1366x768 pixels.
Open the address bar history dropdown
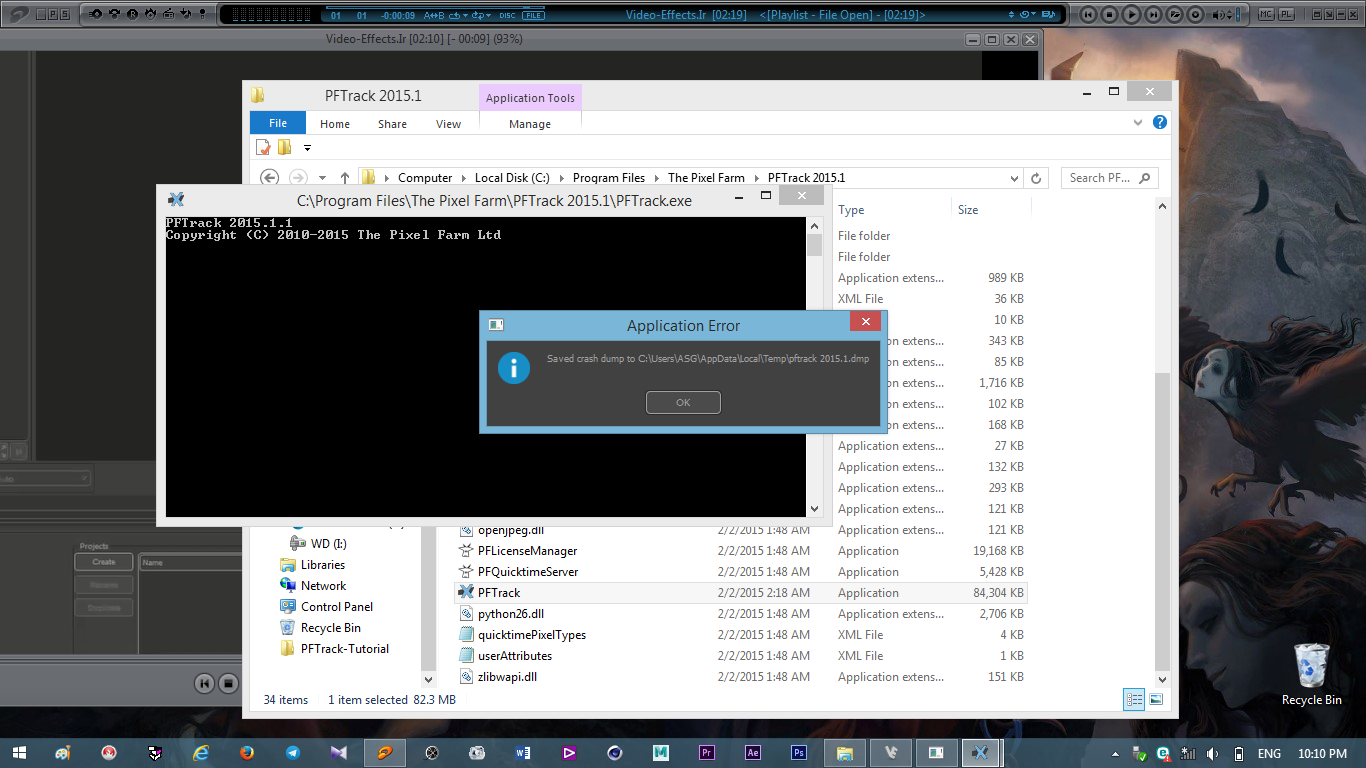click(1015, 178)
